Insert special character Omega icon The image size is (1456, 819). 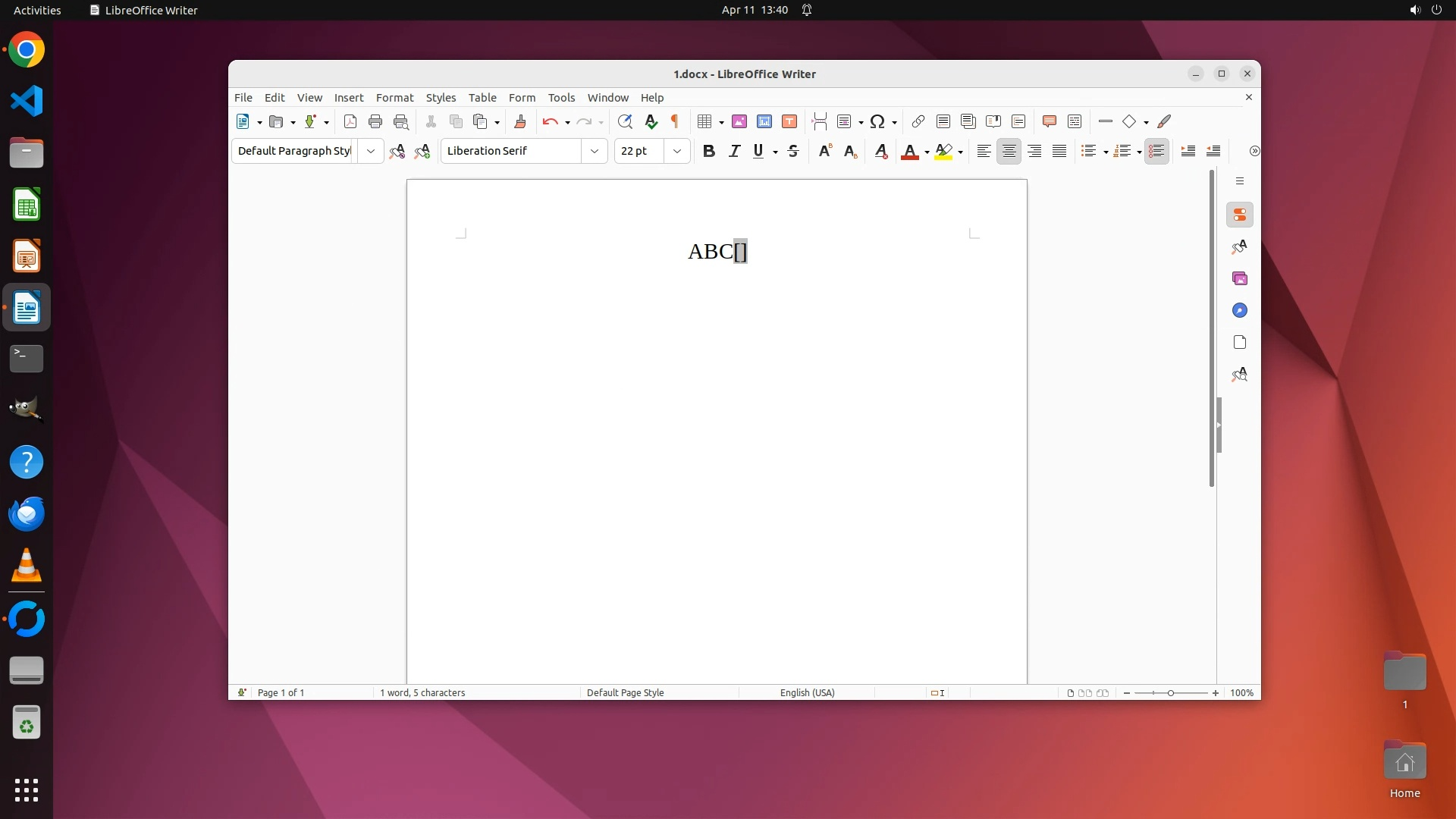(x=877, y=121)
